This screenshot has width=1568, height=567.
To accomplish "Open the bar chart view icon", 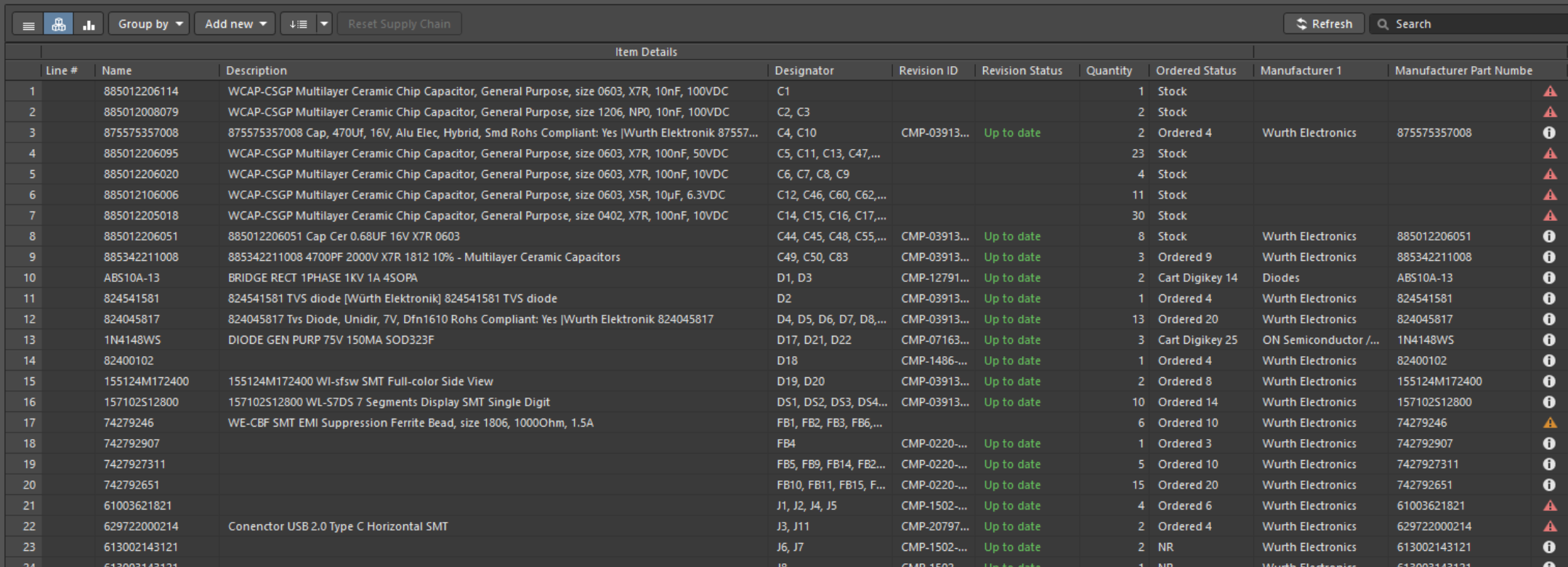I will (89, 25).
